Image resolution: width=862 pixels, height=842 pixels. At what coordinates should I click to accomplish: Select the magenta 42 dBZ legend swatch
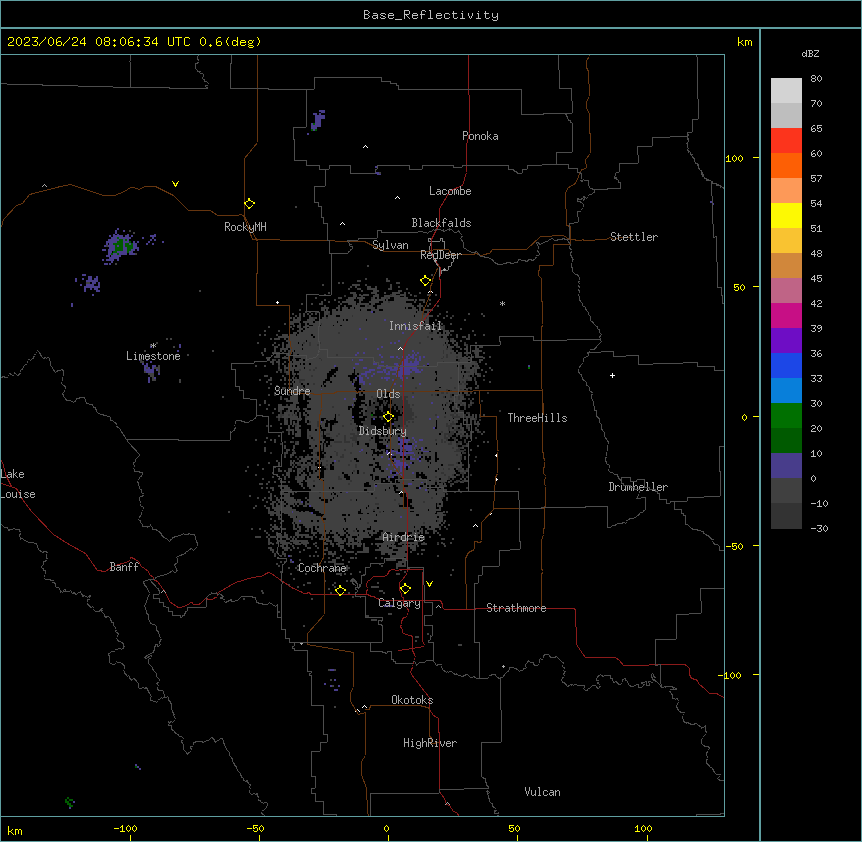[786, 315]
